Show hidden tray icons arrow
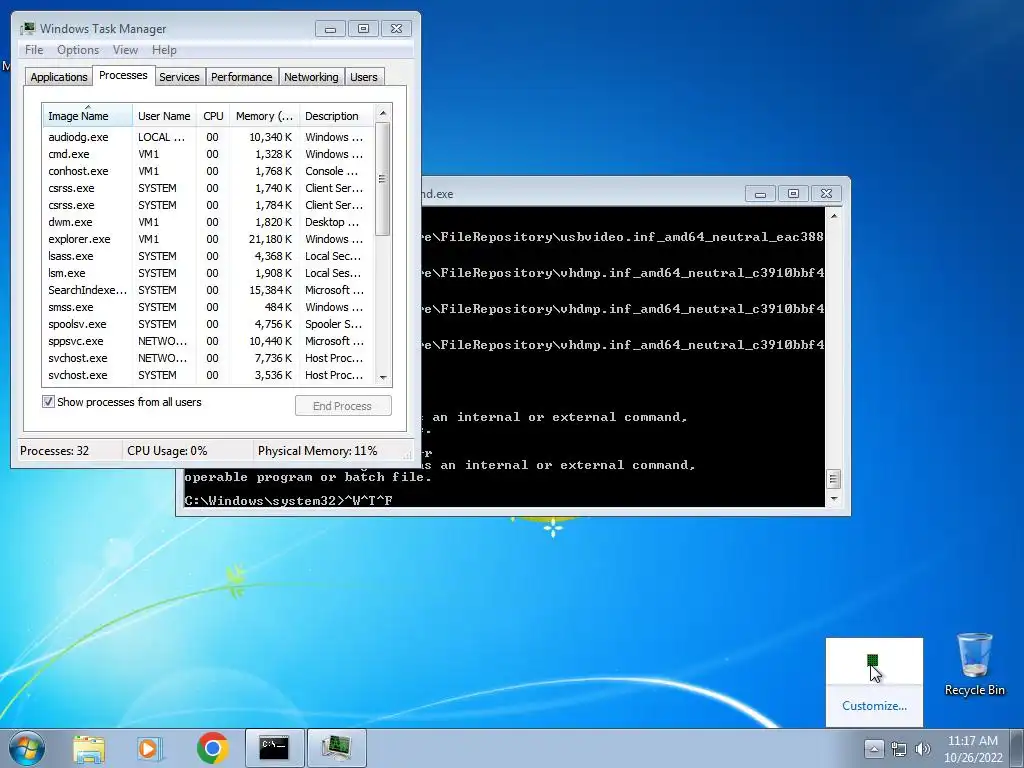The image size is (1024, 768). tap(874, 748)
